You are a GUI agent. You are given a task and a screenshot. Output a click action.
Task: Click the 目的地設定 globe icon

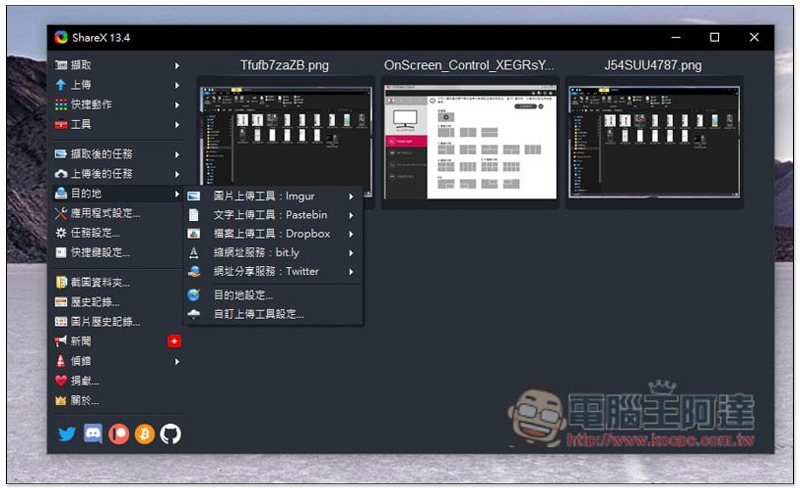click(x=194, y=295)
